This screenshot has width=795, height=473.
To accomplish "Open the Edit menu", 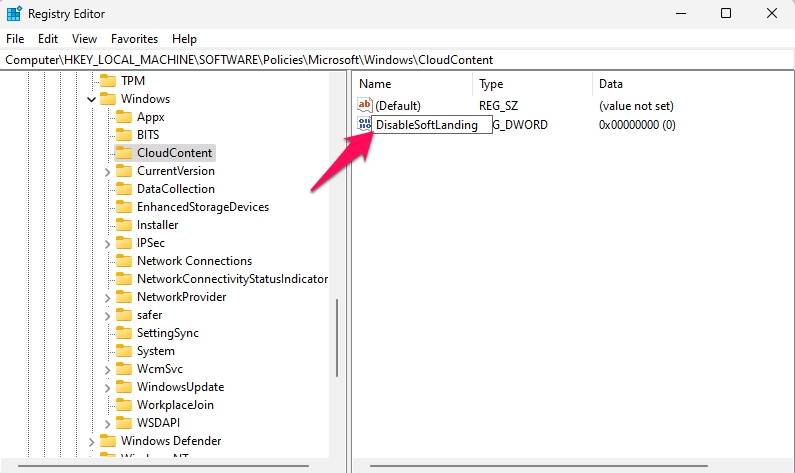I will (48, 39).
